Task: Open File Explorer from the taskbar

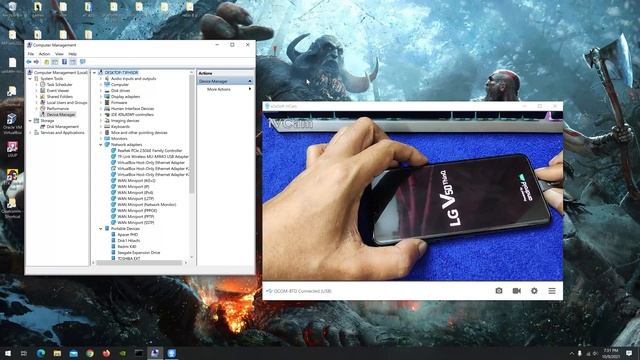Action: [57, 353]
